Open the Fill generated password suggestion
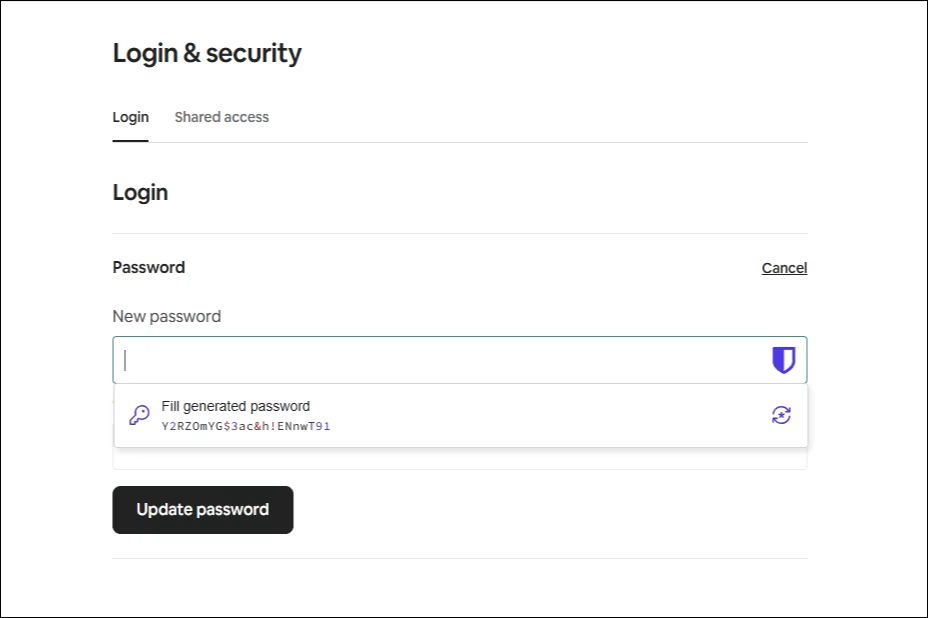Screen dimensions: 928x618 [x=236, y=406]
